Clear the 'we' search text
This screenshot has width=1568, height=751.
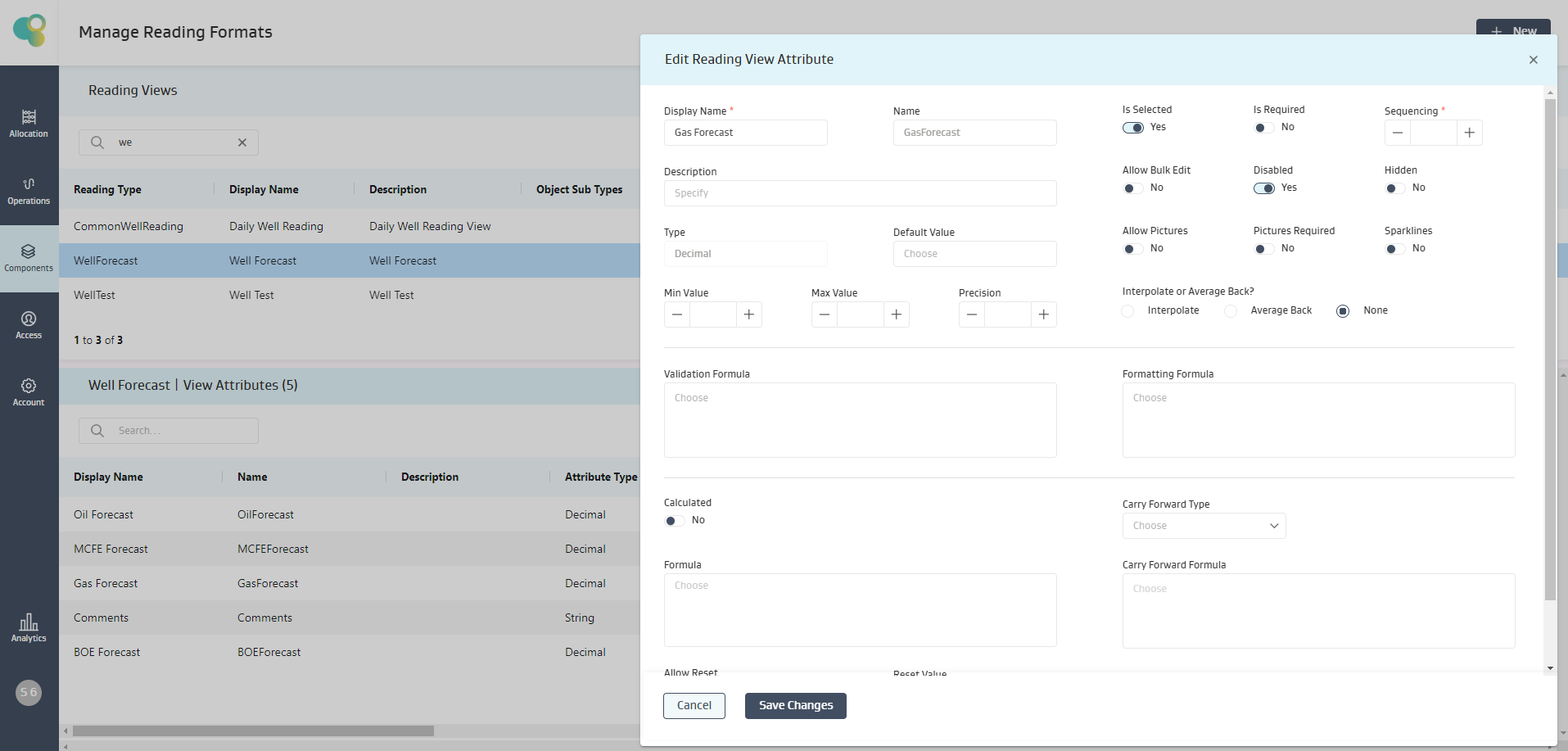pyautogui.click(x=242, y=143)
